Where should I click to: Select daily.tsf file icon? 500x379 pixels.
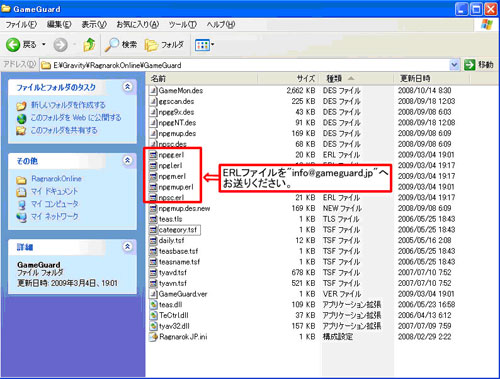click(153, 241)
